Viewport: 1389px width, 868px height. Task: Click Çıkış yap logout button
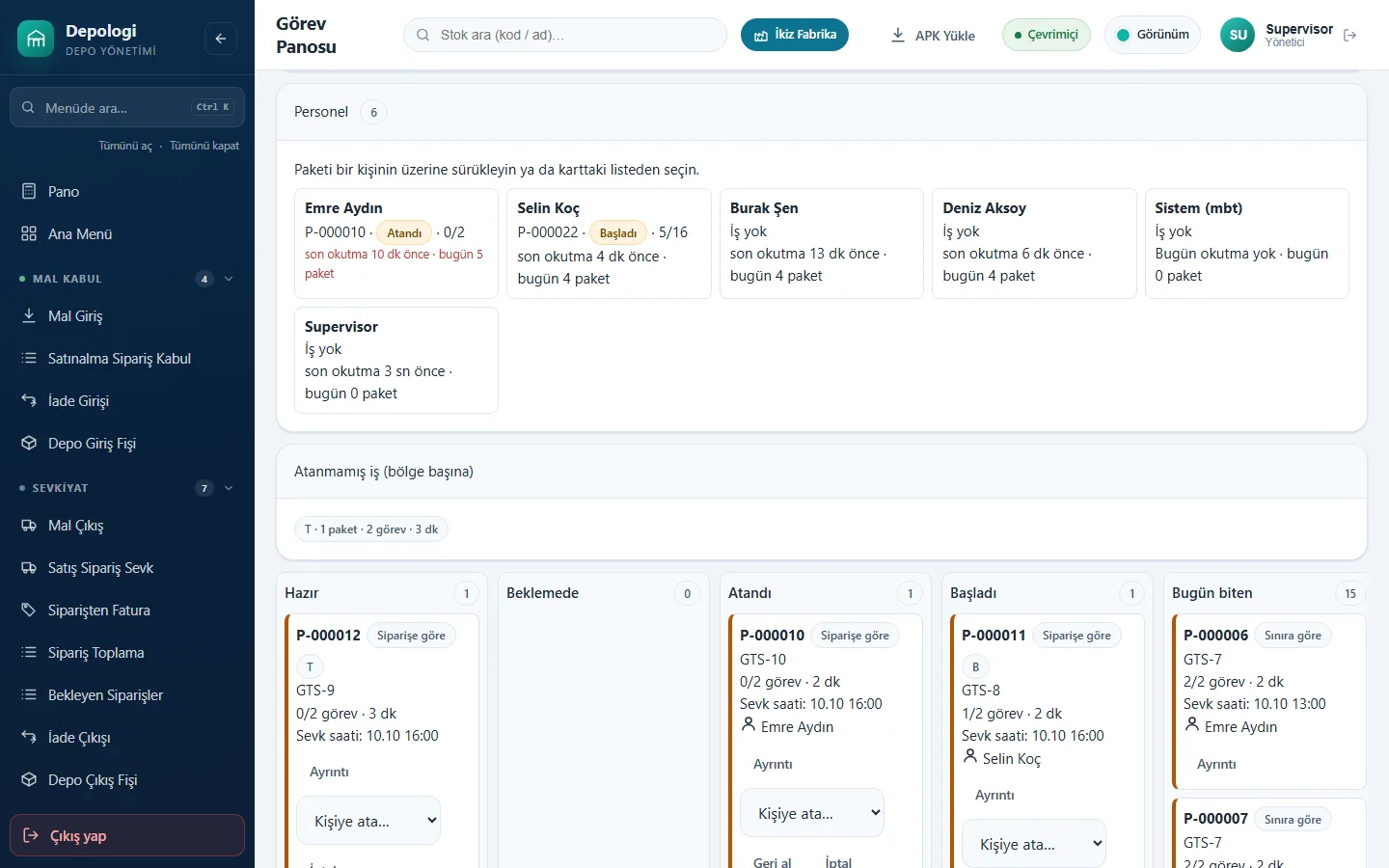pos(127,835)
